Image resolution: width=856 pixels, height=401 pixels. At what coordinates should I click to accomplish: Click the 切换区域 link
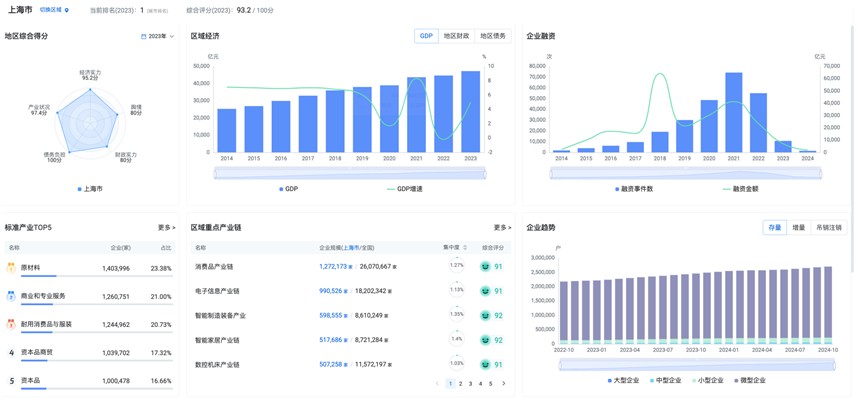pos(50,9)
